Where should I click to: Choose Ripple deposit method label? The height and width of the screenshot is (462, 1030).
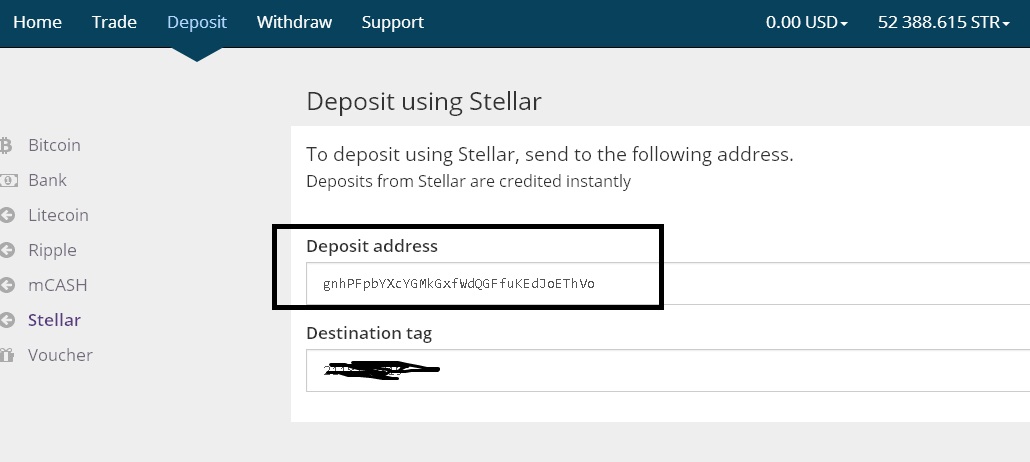tap(52, 251)
